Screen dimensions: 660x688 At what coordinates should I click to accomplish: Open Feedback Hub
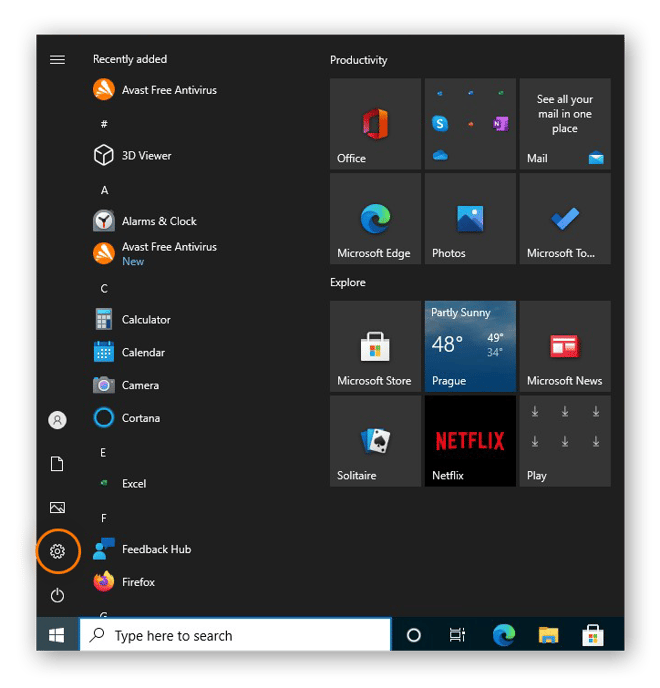[x=142, y=549]
